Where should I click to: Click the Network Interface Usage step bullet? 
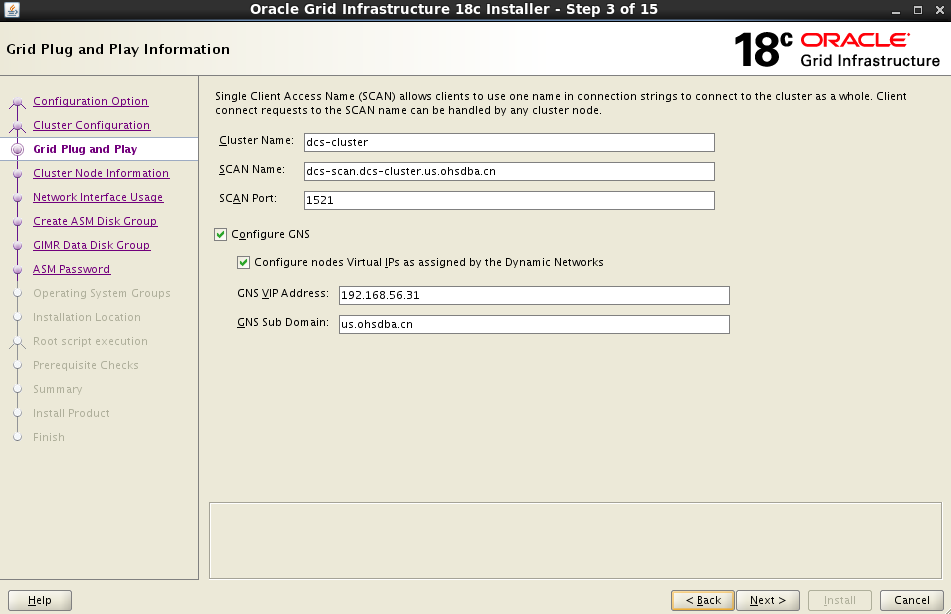pyautogui.click(x=18, y=198)
